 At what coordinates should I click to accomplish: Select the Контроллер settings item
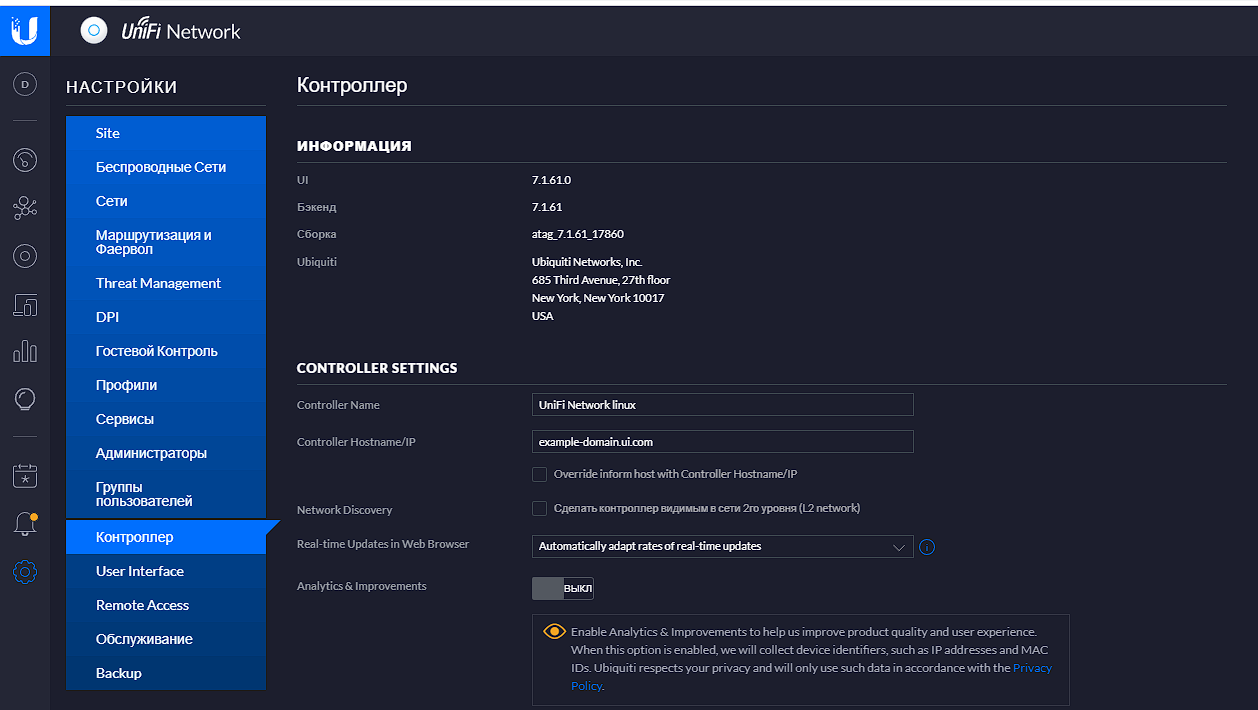pos(166,537)
